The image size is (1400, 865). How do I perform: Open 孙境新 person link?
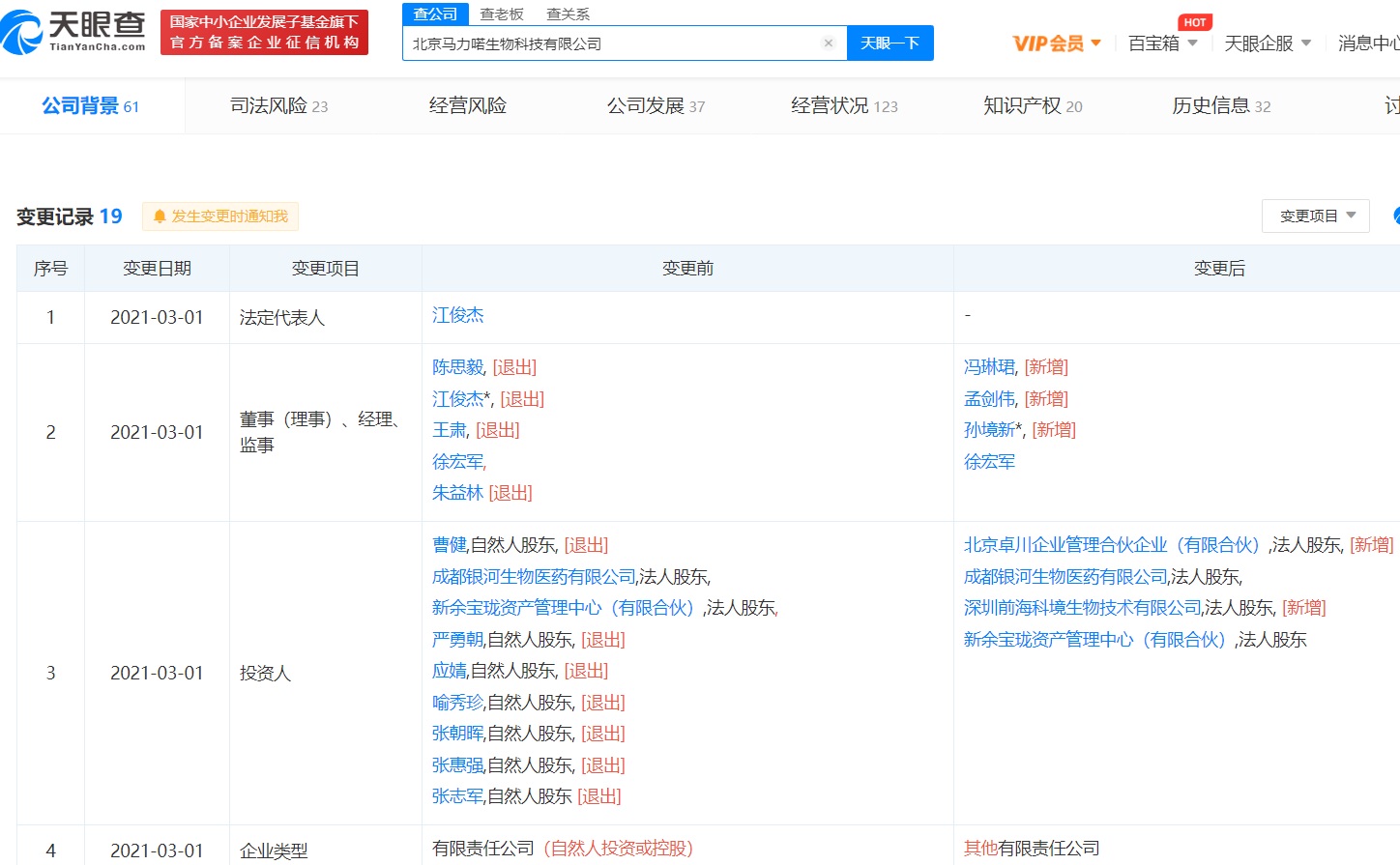990,430
